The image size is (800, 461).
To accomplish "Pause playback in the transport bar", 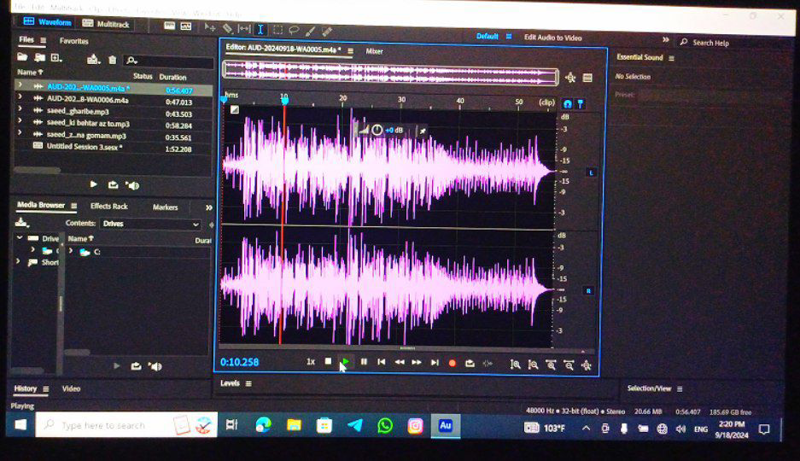I will coord(364,362).
